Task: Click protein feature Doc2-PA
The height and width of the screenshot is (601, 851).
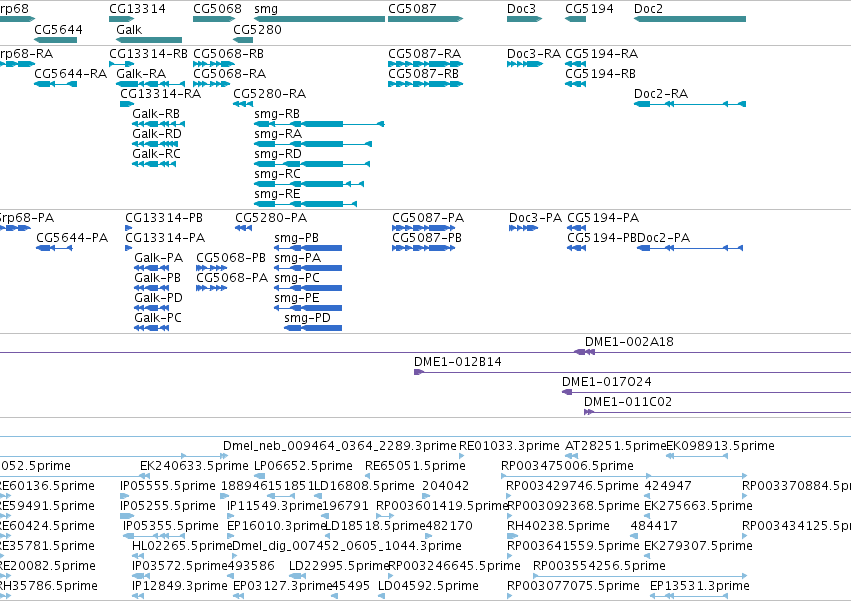Action: [689, 248]
